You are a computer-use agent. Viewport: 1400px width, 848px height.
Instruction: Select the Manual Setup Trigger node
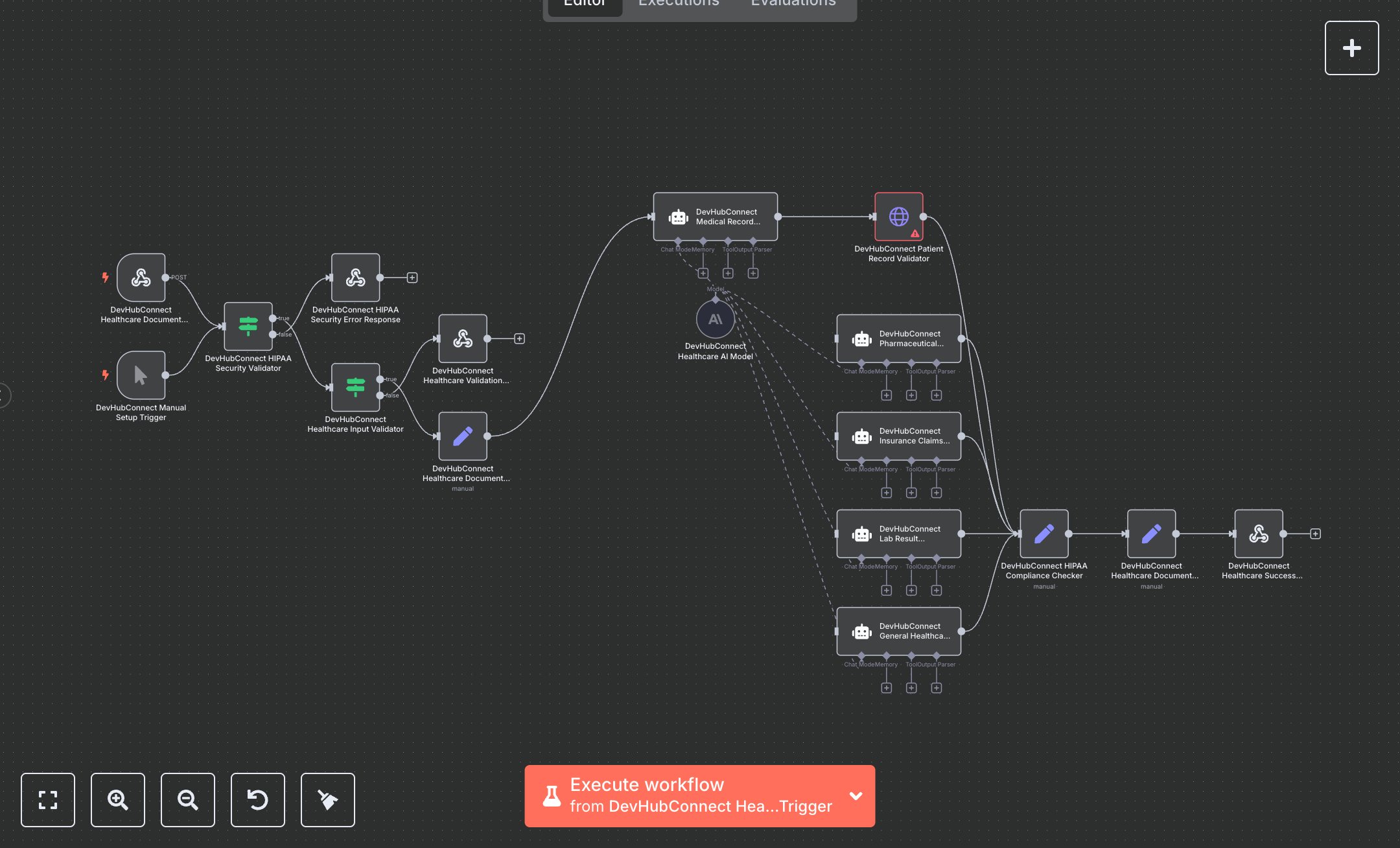click(141, 375)
